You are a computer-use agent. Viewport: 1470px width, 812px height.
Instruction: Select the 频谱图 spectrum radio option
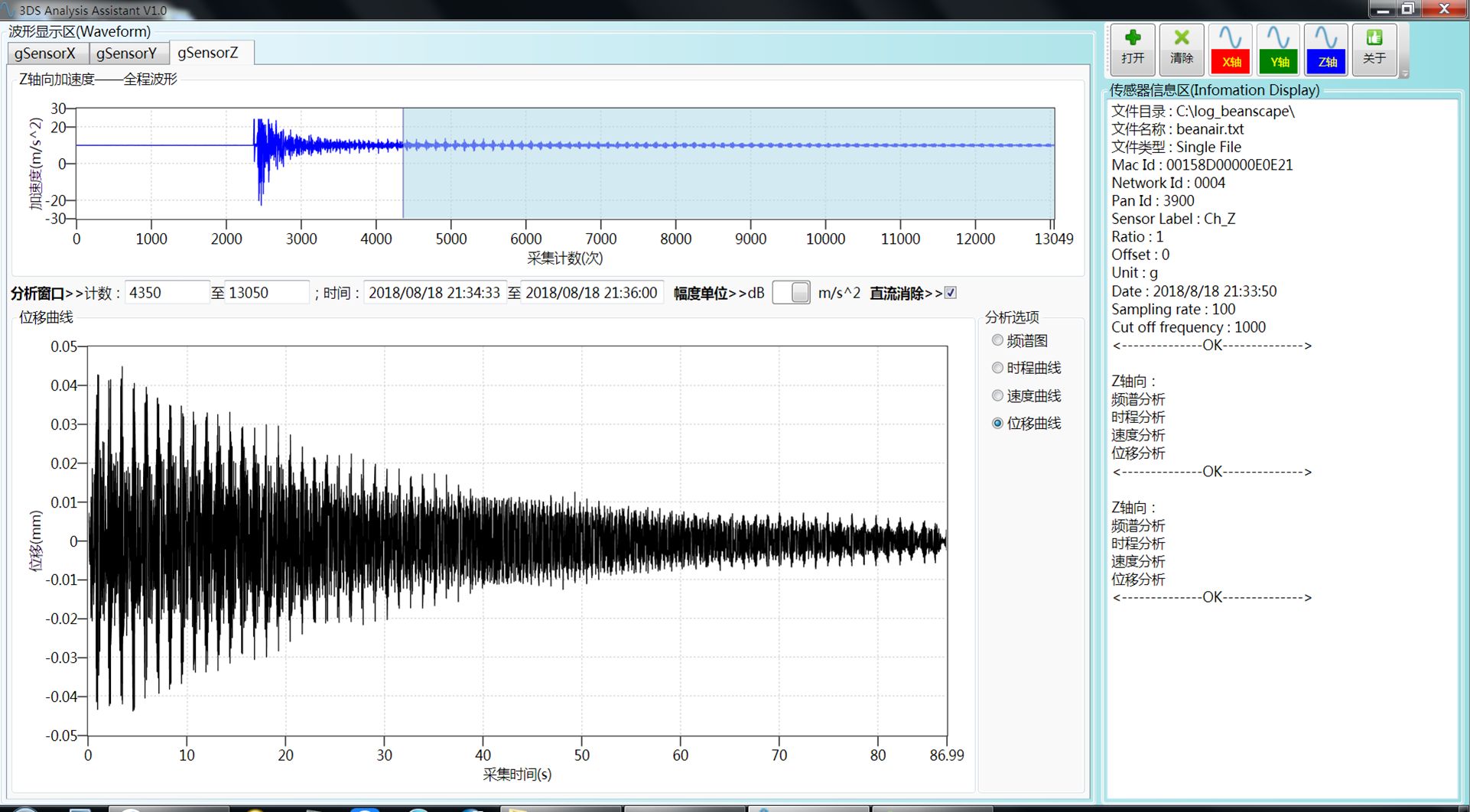pos(997,340)
